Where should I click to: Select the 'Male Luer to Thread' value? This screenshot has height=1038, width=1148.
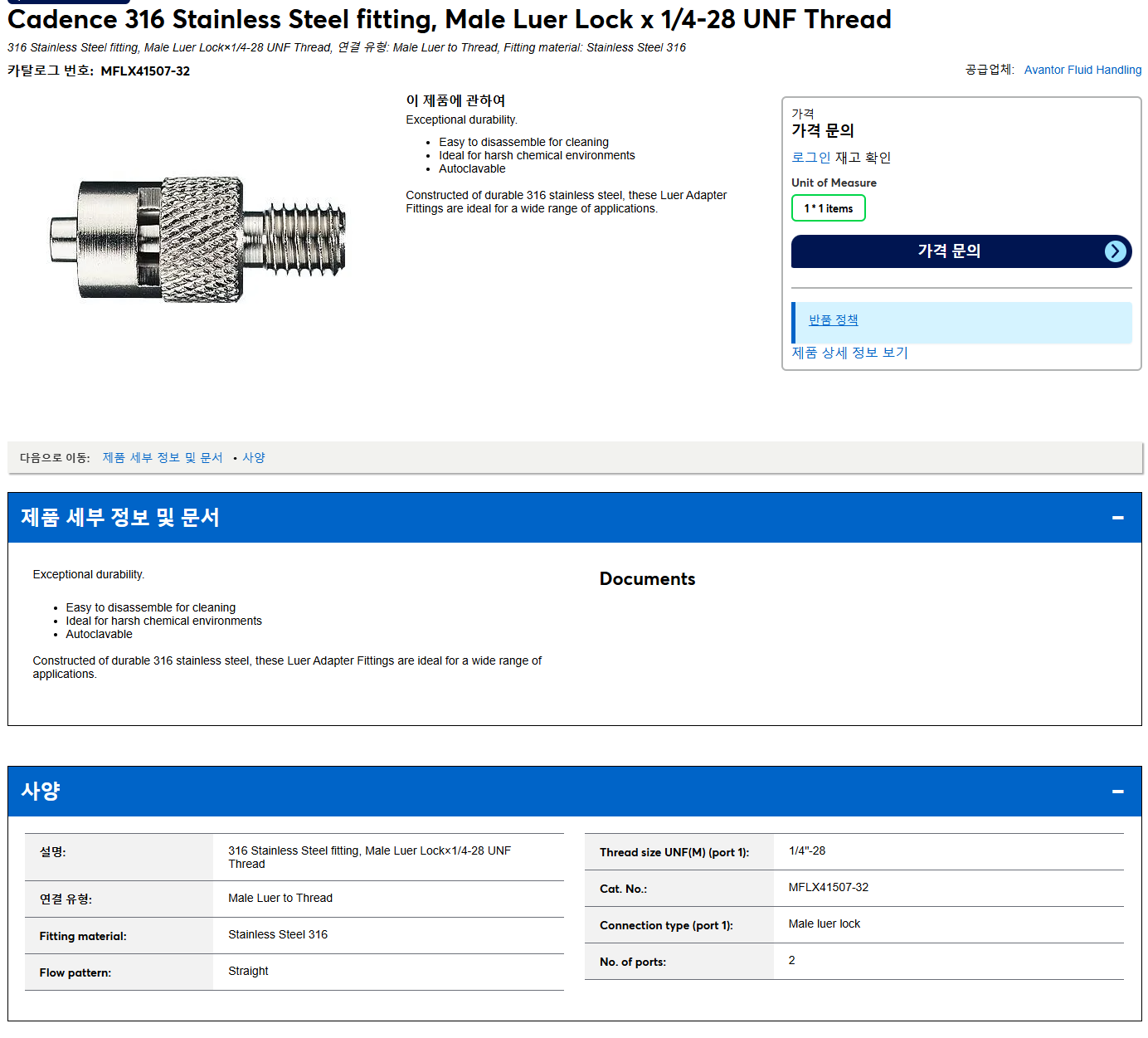point(280,899)
